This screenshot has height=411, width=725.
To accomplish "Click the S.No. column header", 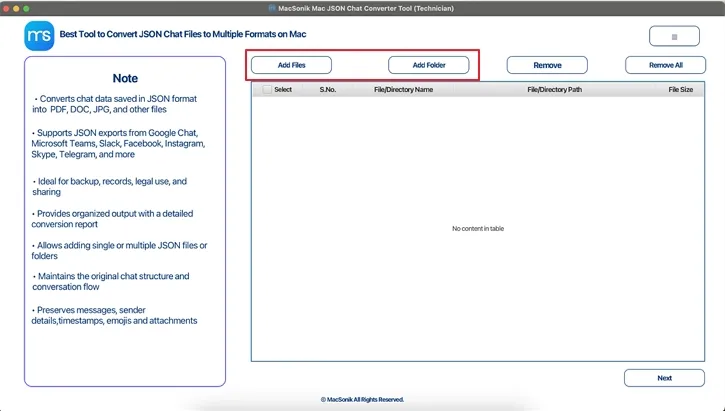I will [327, 90].
